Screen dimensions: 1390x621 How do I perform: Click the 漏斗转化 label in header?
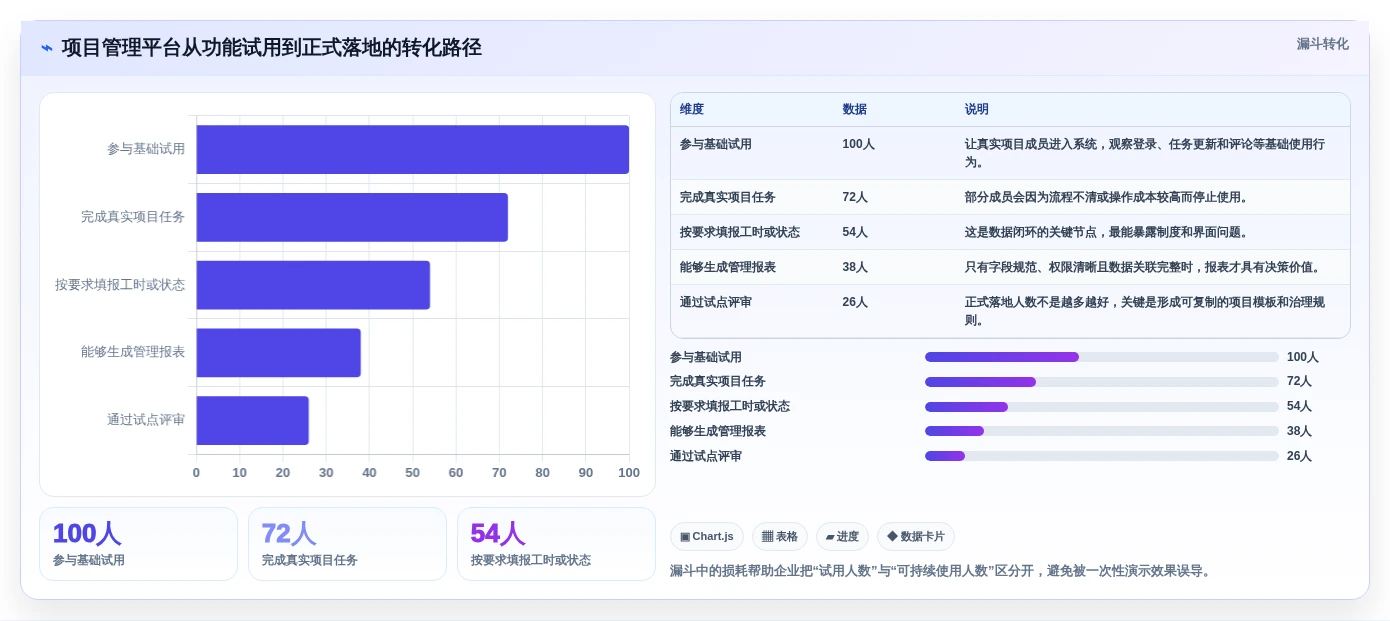click(x=1322, y=44)
